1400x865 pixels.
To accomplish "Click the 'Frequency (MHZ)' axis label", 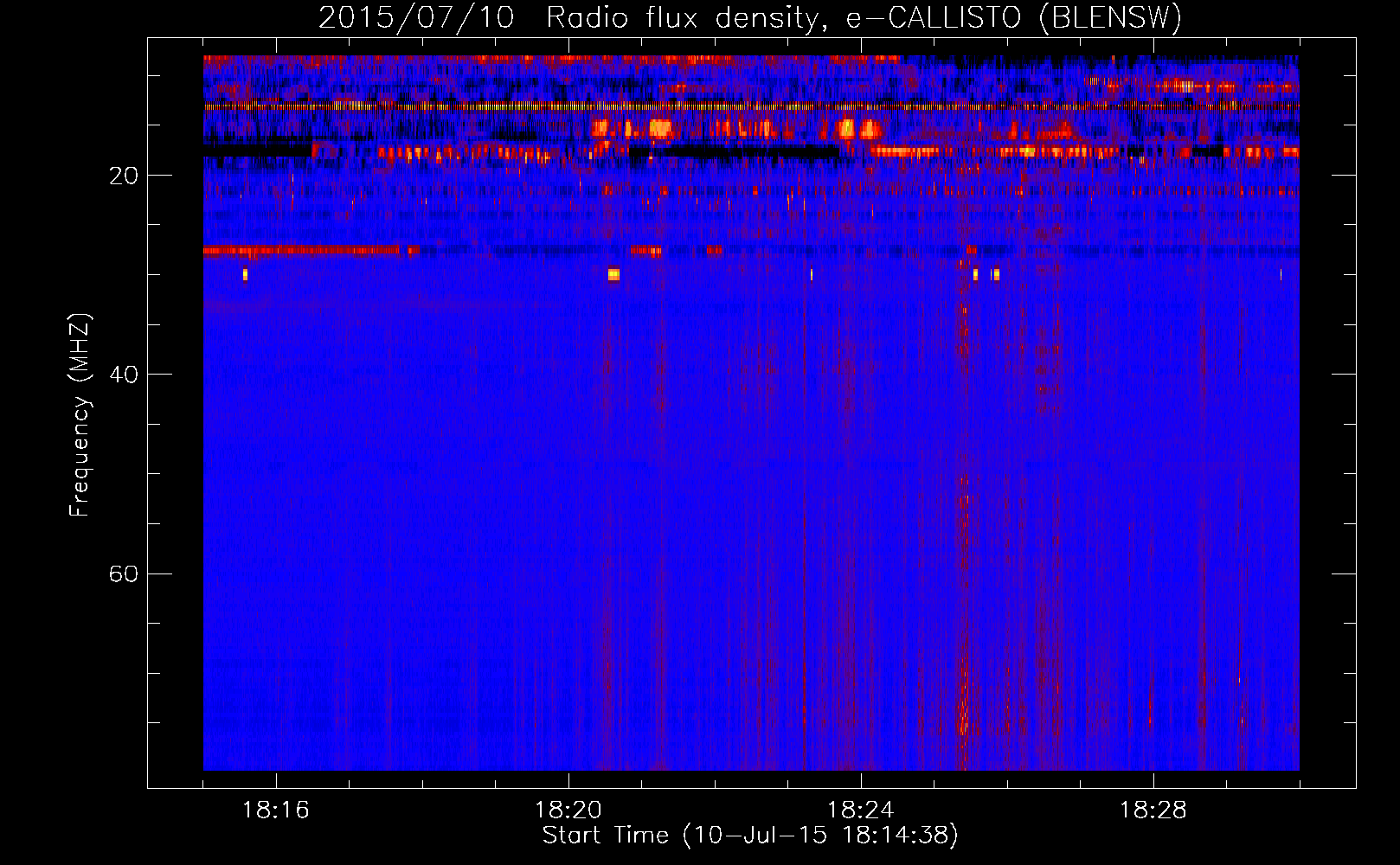I will tap(80, 415).
